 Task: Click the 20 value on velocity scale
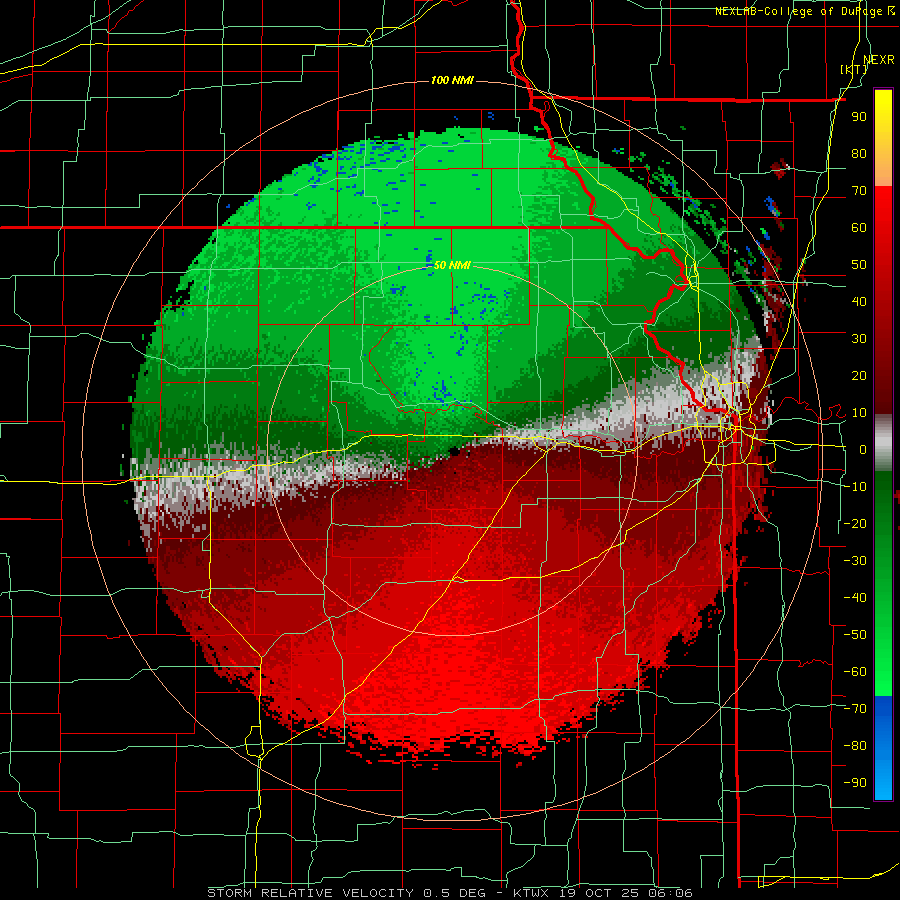[x=859, y=375]
